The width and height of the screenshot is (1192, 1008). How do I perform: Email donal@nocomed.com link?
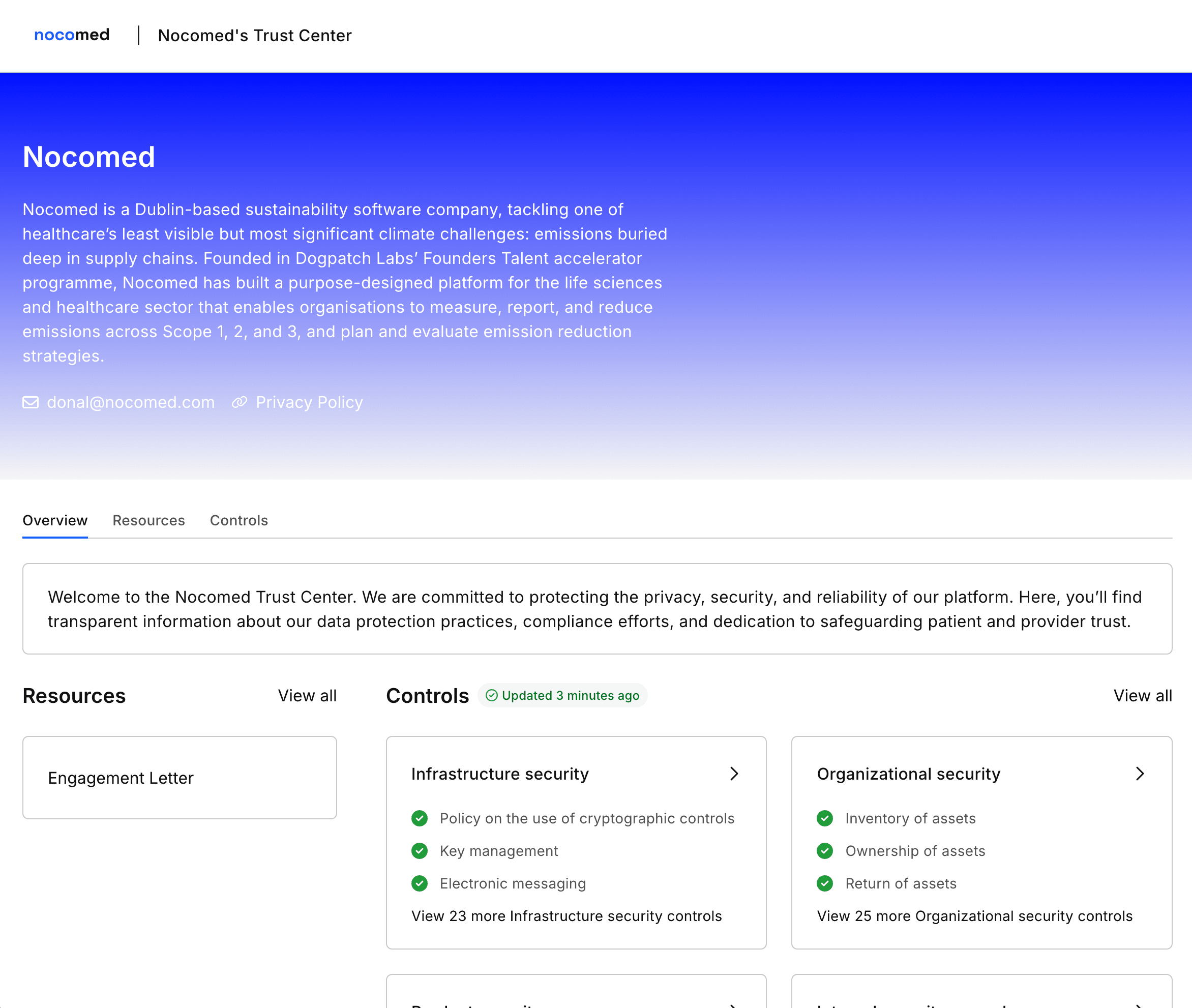[x=131, y=402]
